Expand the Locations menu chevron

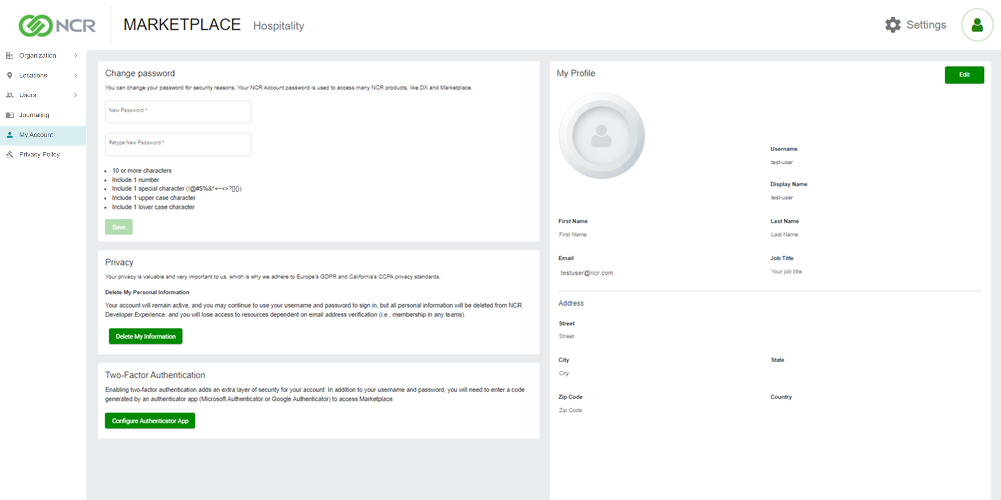coord(75,75)
